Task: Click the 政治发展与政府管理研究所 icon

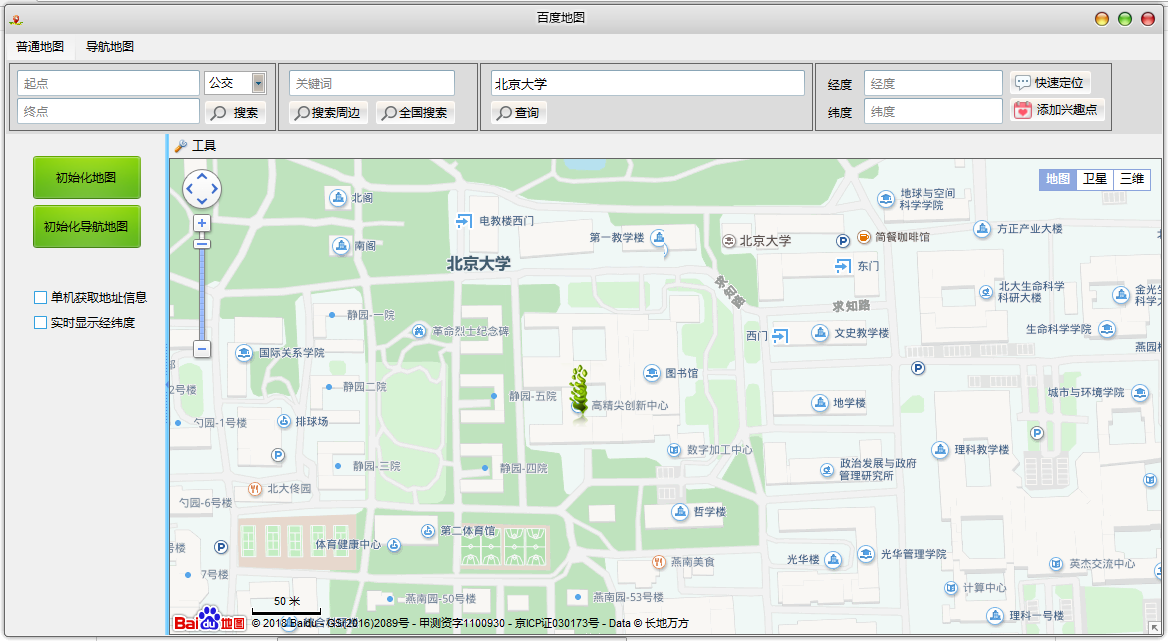Action: (x=827, y=470)
